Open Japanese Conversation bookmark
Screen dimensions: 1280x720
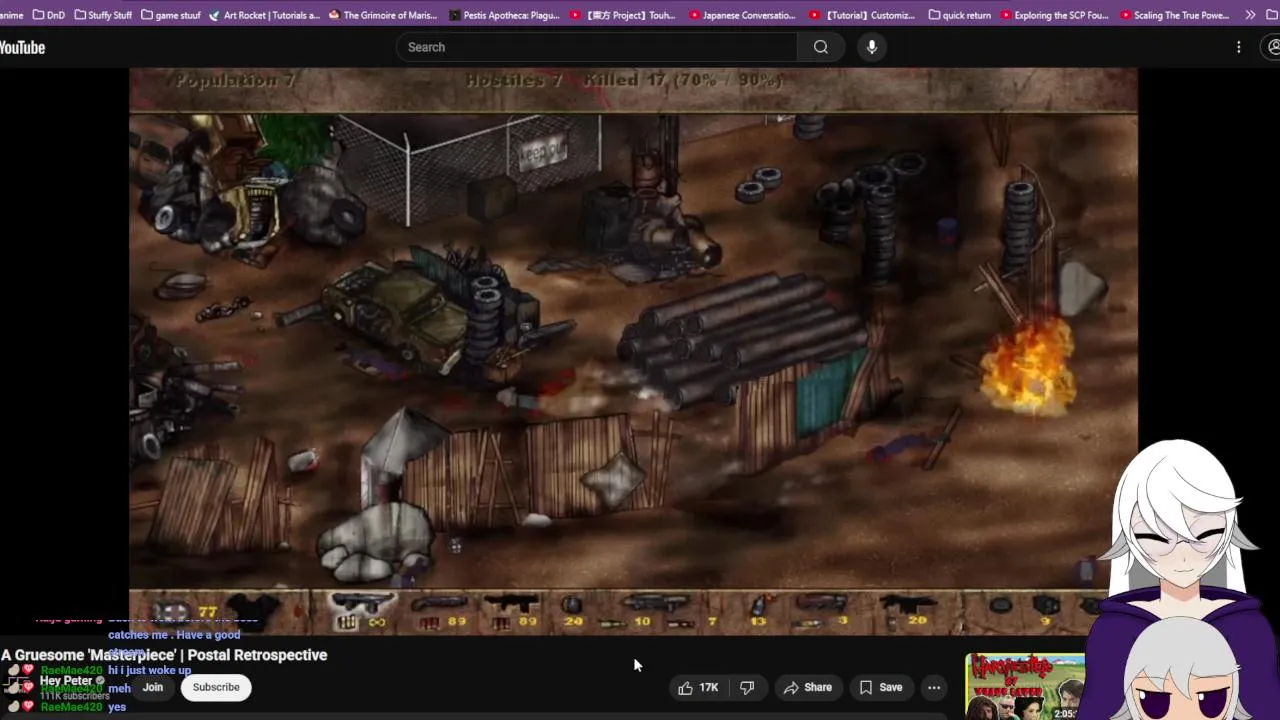[742, 15]
